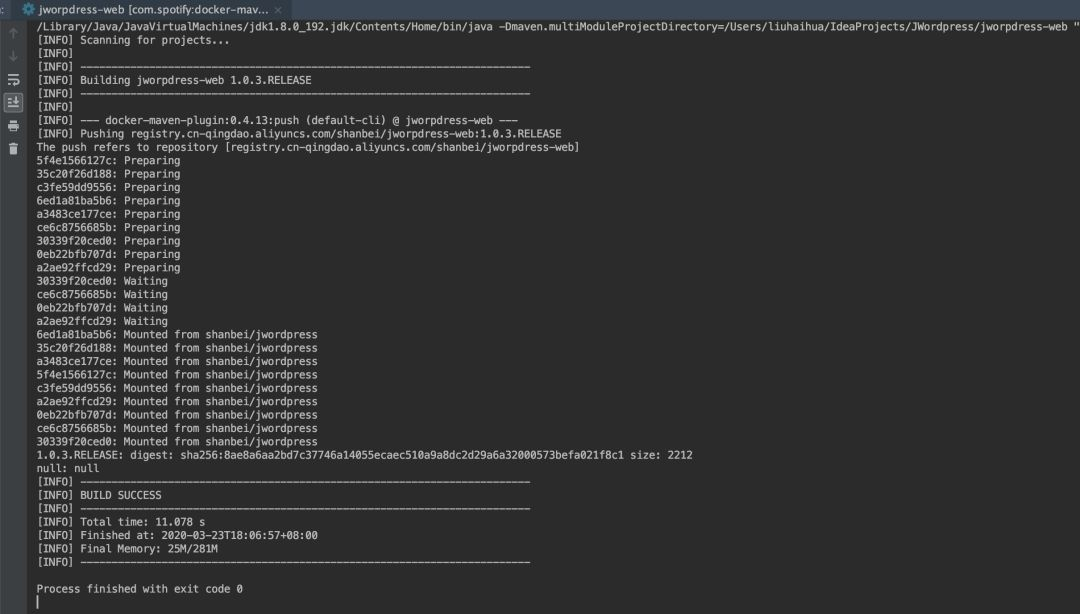Click the java command line at top
Viewport: 1080px width, 614px height.
[557, 27]
